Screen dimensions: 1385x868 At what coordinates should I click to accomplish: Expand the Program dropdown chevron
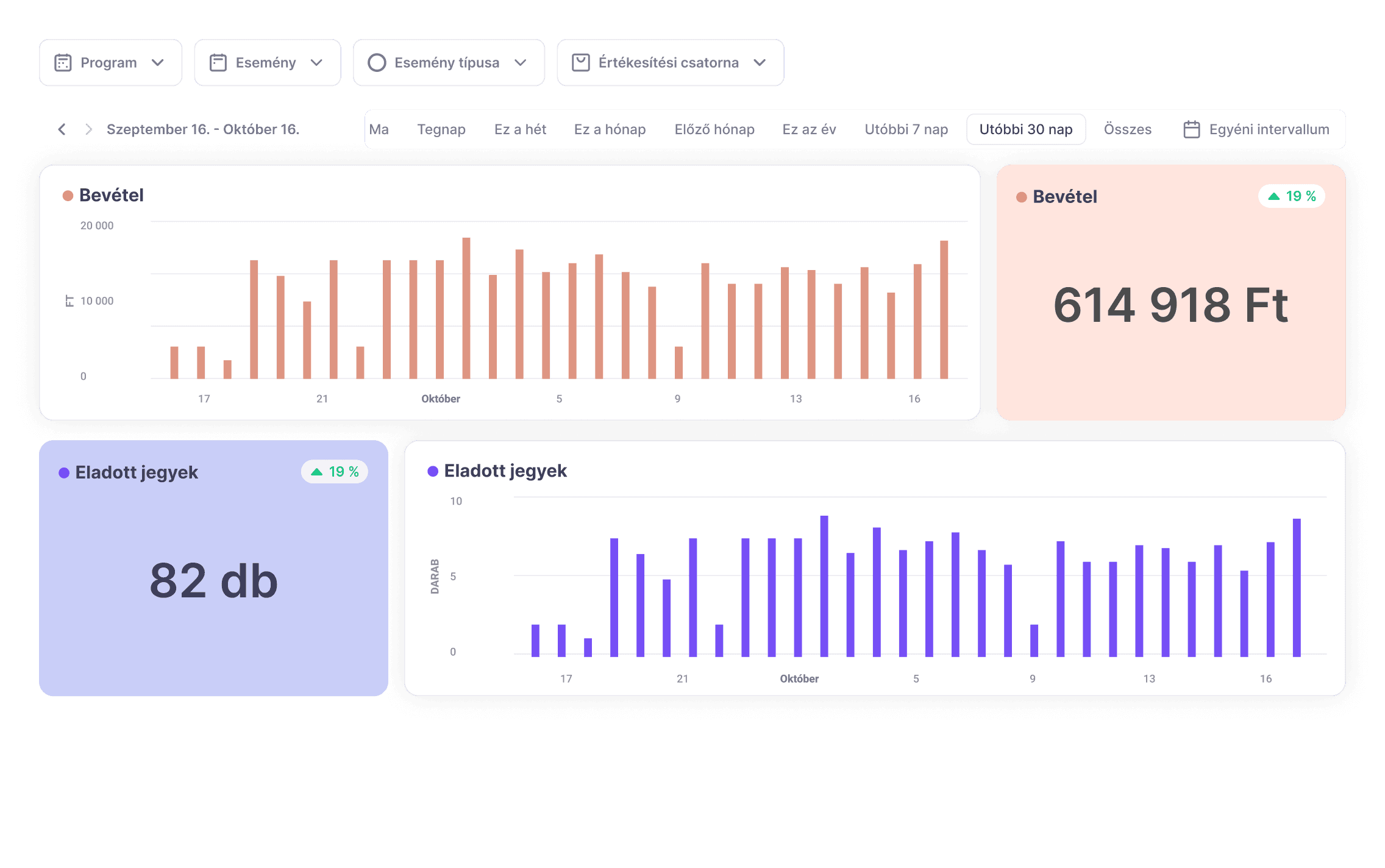pos(158,63)
